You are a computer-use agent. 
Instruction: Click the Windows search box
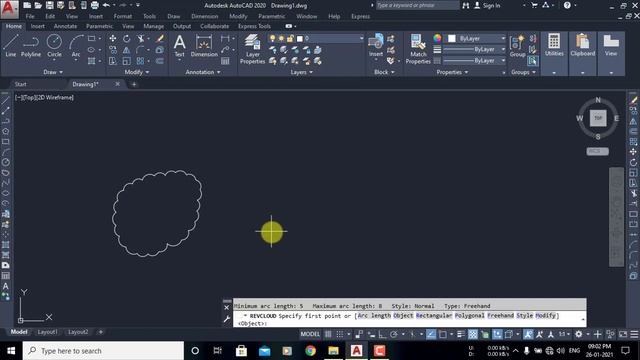pyautogui.click(x=103, y=351)
